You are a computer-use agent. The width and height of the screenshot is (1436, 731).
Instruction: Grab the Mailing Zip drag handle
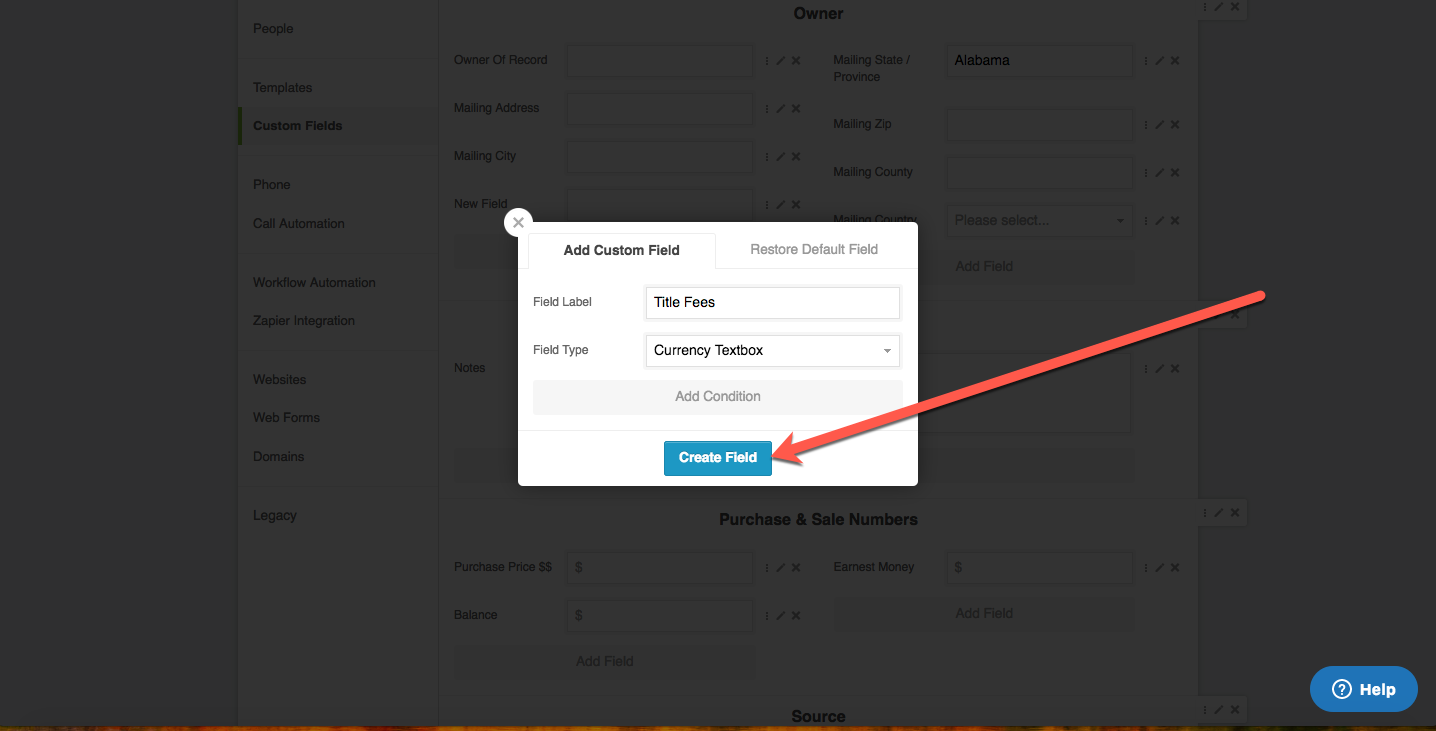point(1146,125)
